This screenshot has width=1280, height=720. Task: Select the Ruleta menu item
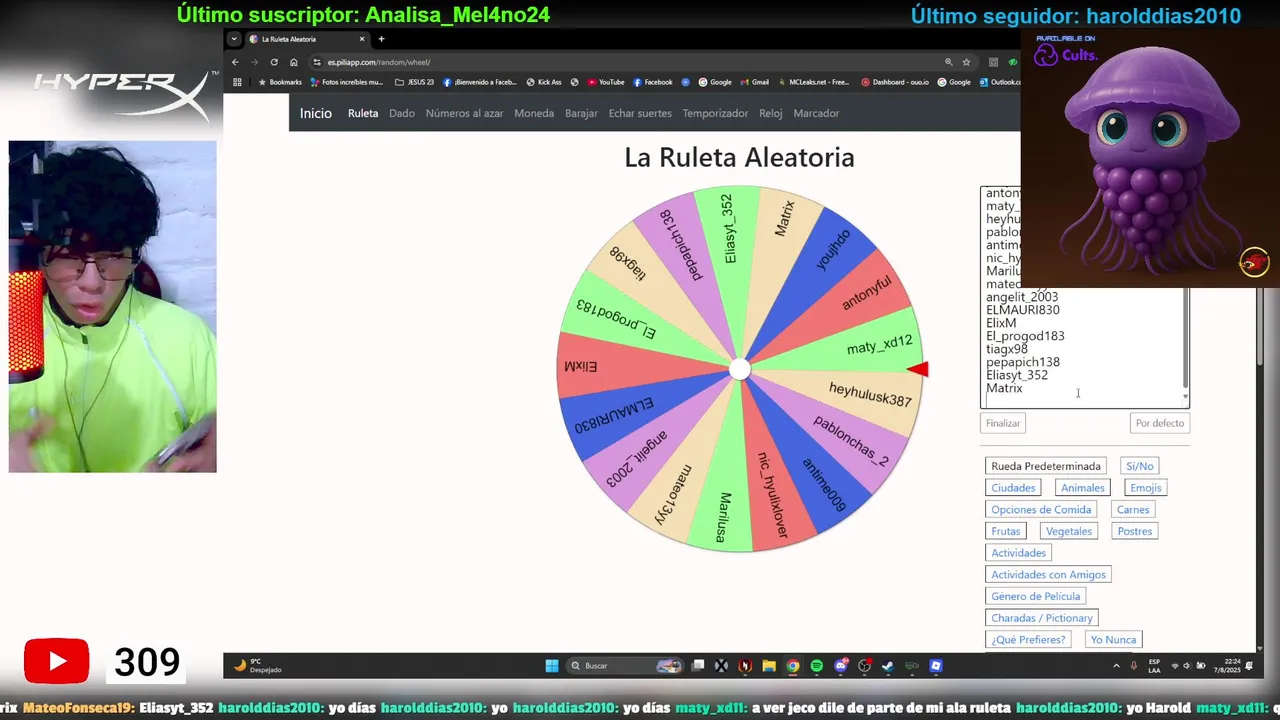(x=363, y=113)
